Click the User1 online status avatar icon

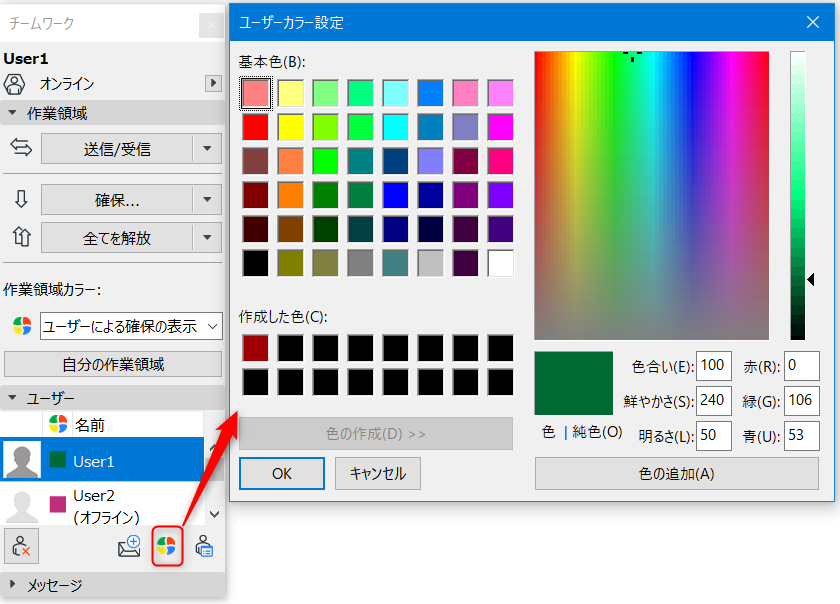(x=14, y=84)
